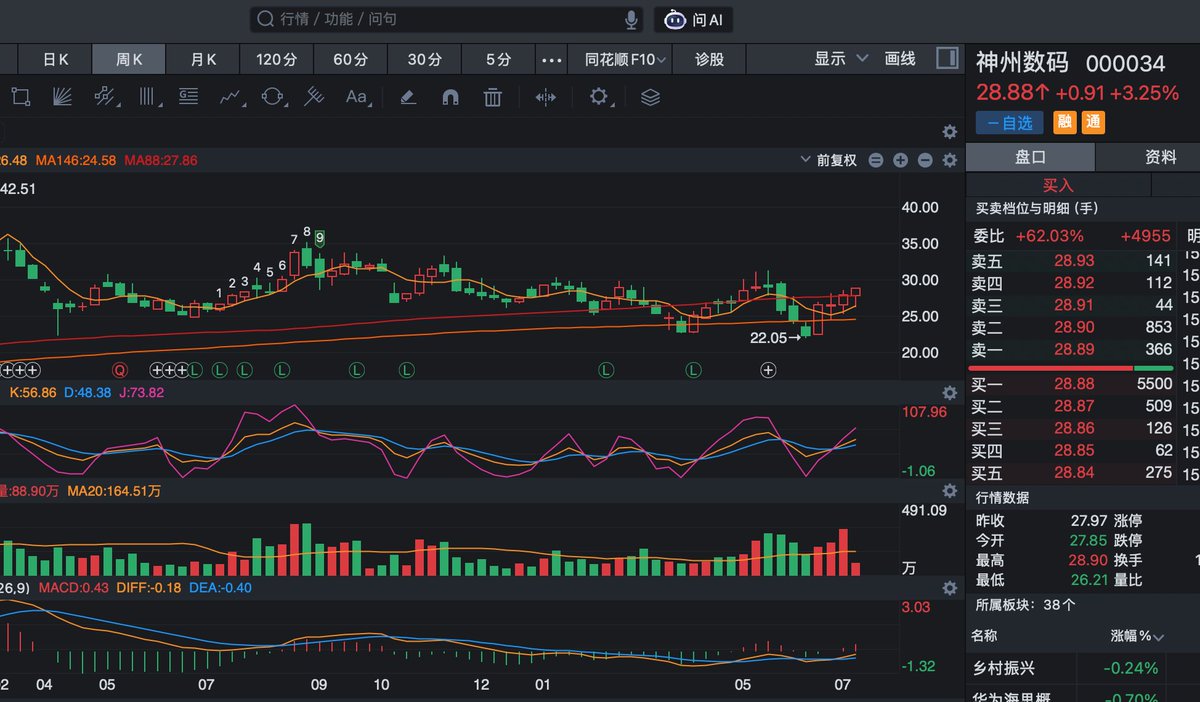Open drawing toolbar gear settings

[599, 97]
